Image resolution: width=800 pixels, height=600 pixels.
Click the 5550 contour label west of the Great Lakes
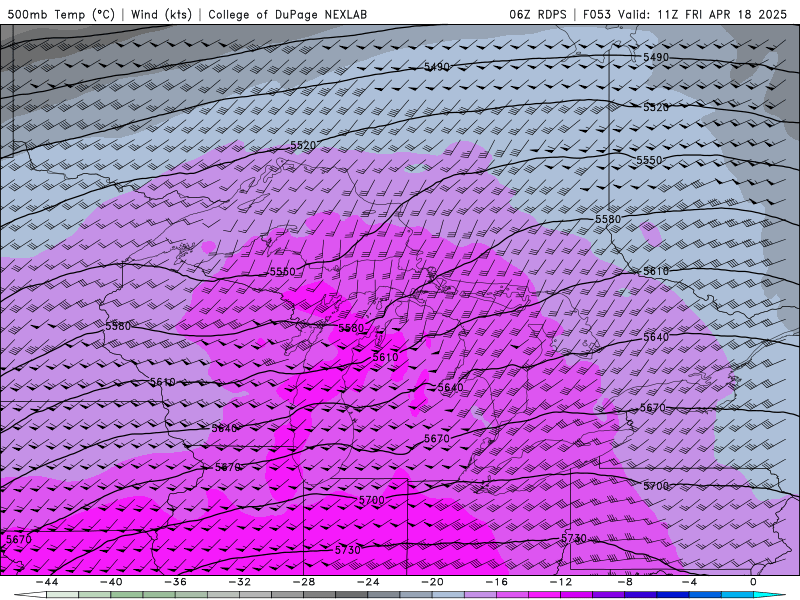[x=283, y=271]
